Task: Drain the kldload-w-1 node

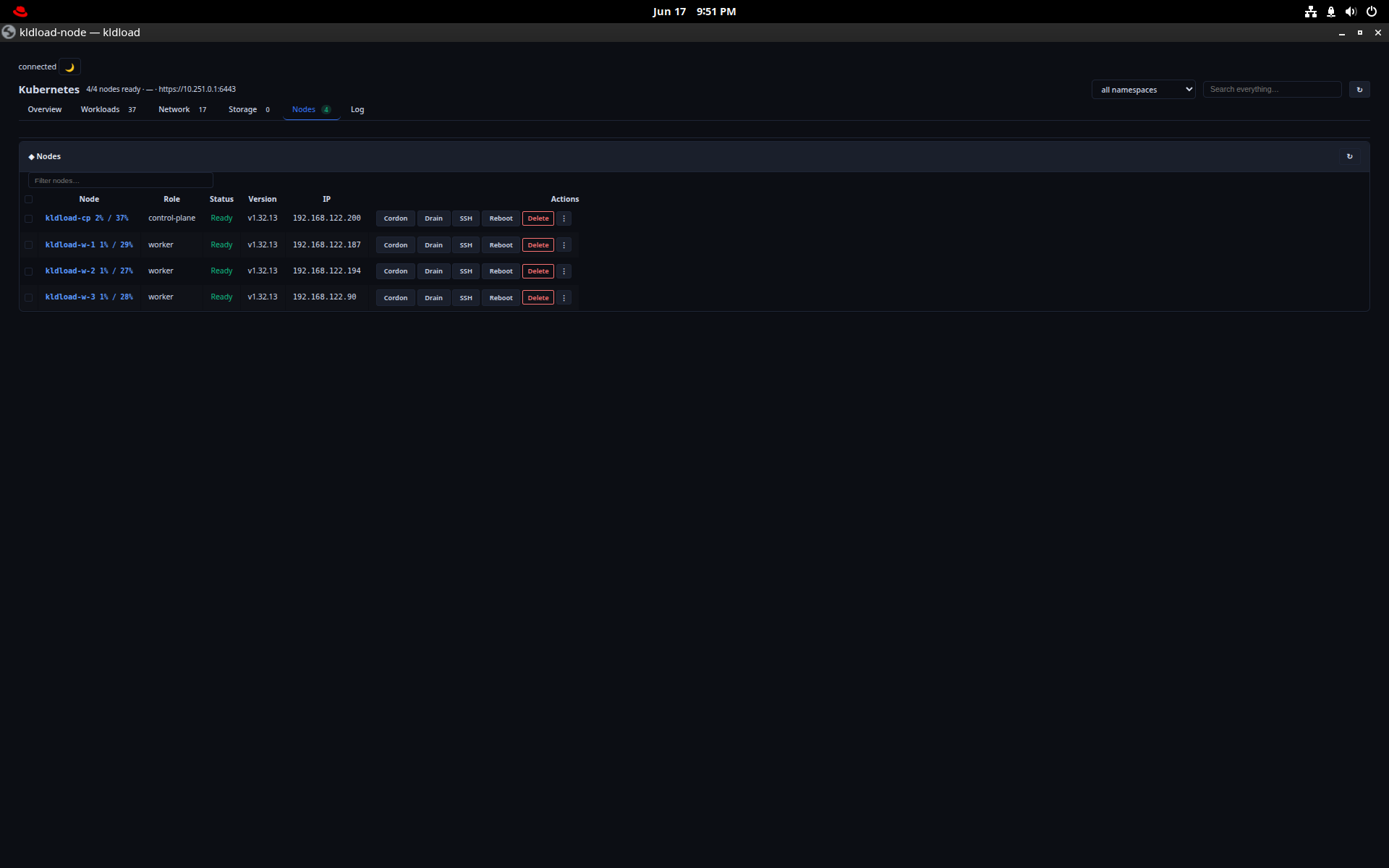Action: 433,245
